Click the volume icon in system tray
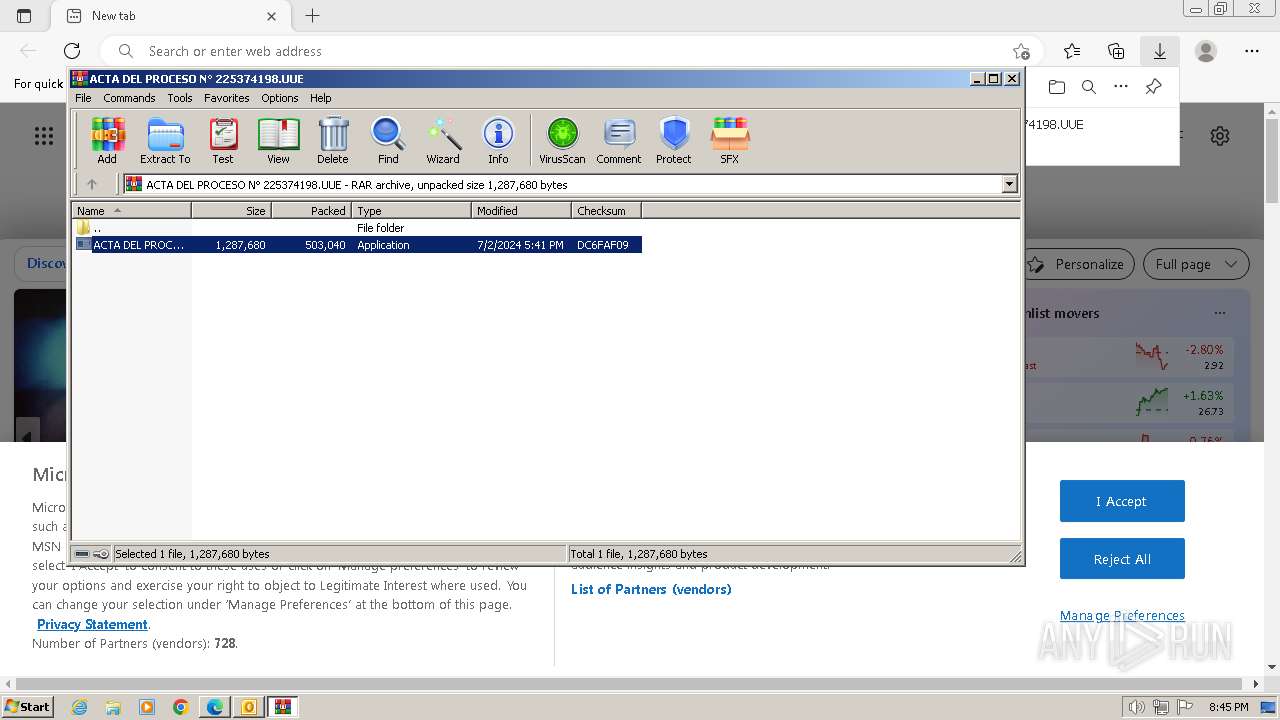Image resolution: width=1280 pixels, height=720 pixels. [x=1136, y=707]
